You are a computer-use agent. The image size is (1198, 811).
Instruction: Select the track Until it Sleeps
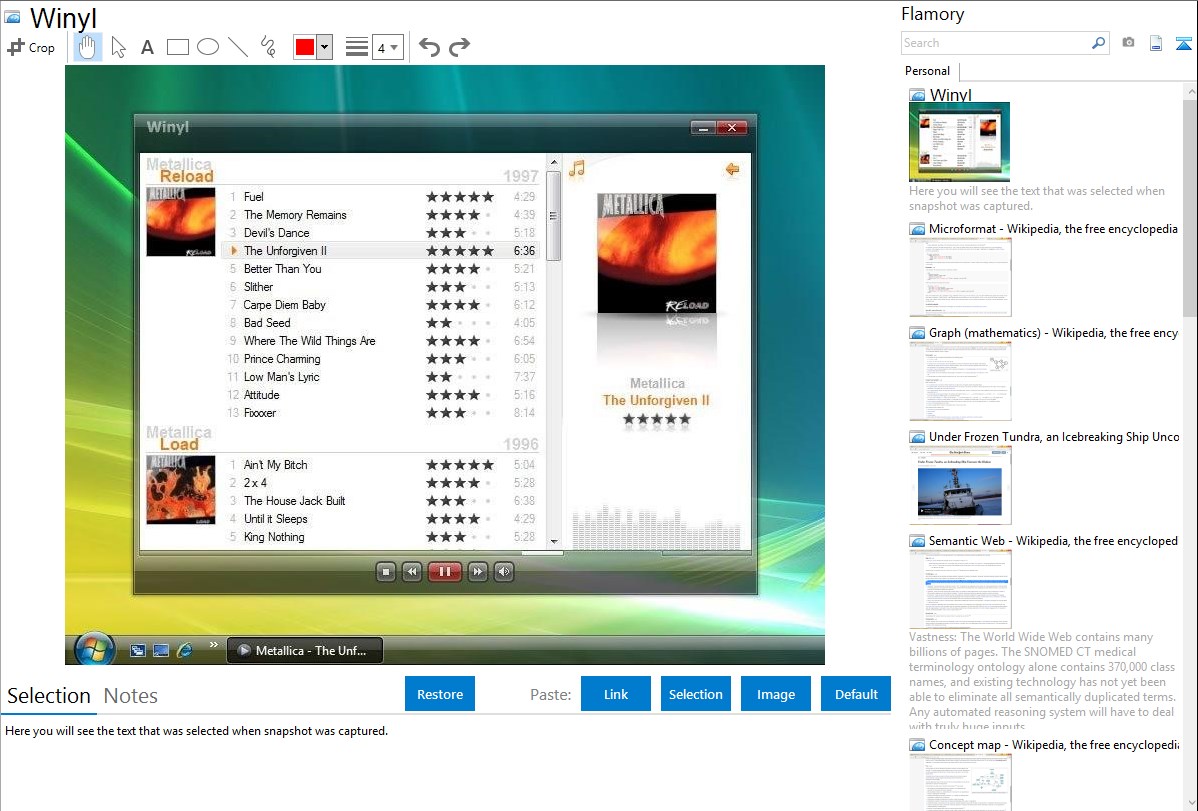[x=275, y=519]
